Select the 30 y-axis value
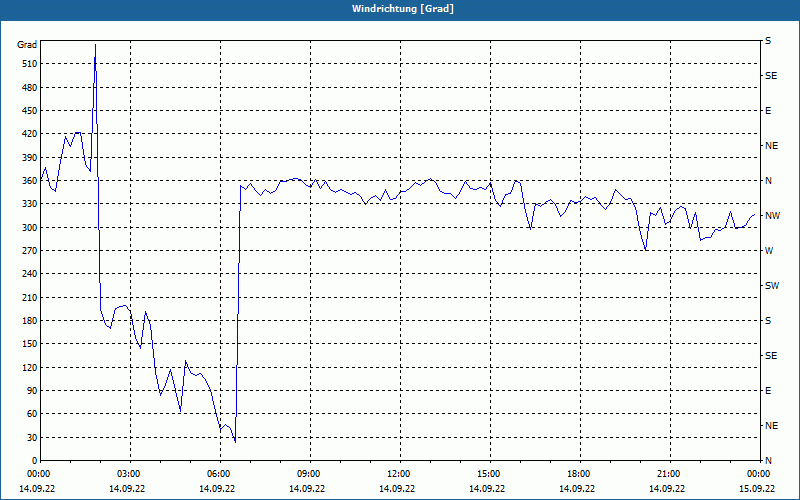Screen dimensions: 800x500 coord(32,437)
